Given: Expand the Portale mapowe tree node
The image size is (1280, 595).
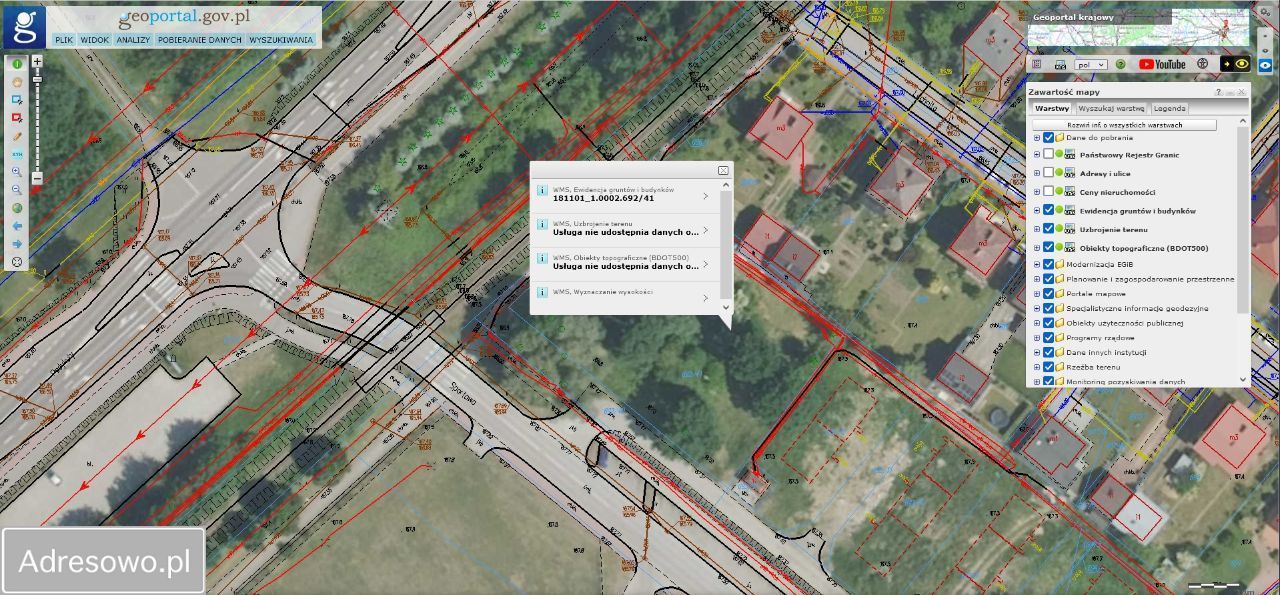Looking at the screenshot, I should pyautogui.click(x=1037, y=294).
